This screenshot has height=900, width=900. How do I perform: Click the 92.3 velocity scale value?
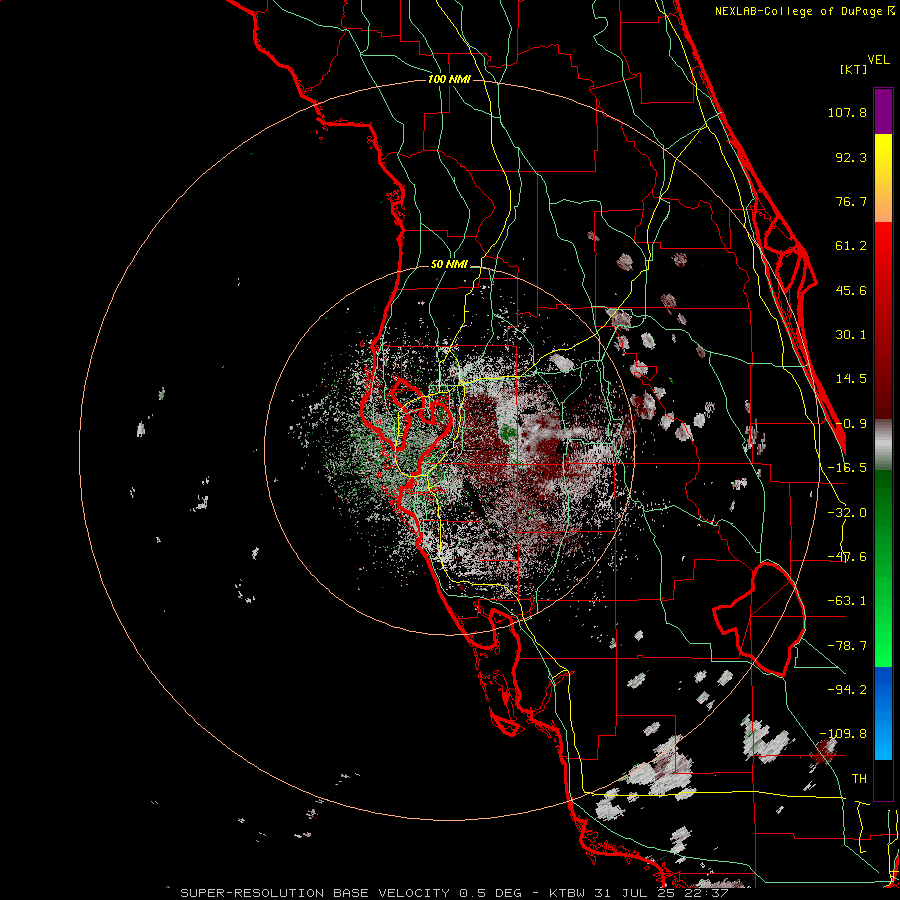point(851,157)
